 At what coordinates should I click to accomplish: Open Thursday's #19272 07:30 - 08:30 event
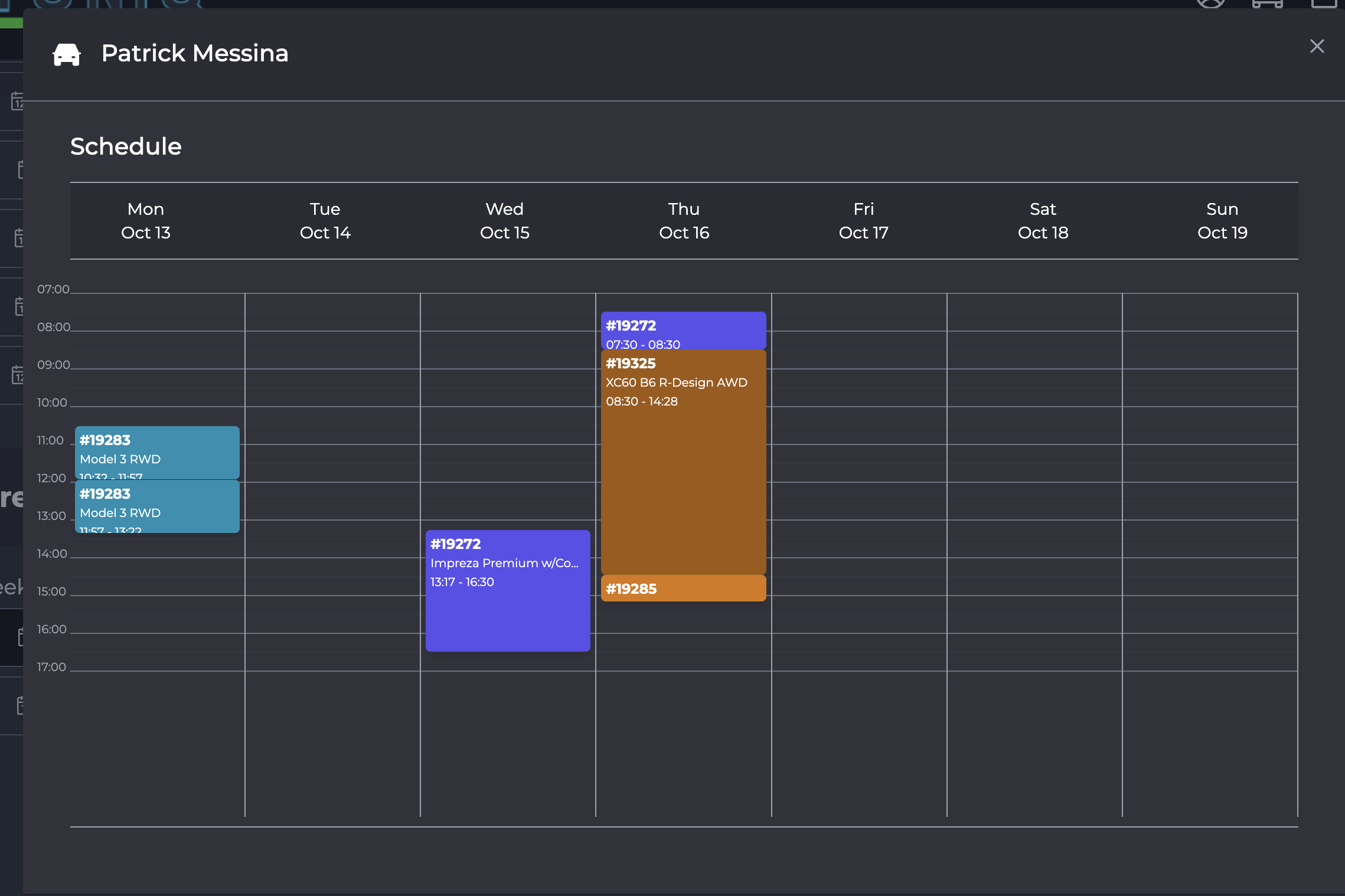(x=683, y=330)
